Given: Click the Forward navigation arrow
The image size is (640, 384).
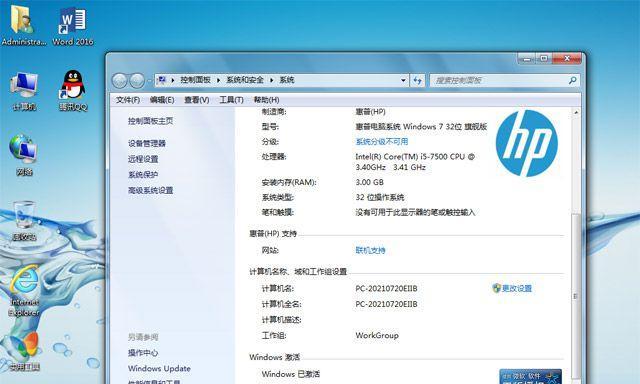Looking at the screenshot, I should (137, 80).
